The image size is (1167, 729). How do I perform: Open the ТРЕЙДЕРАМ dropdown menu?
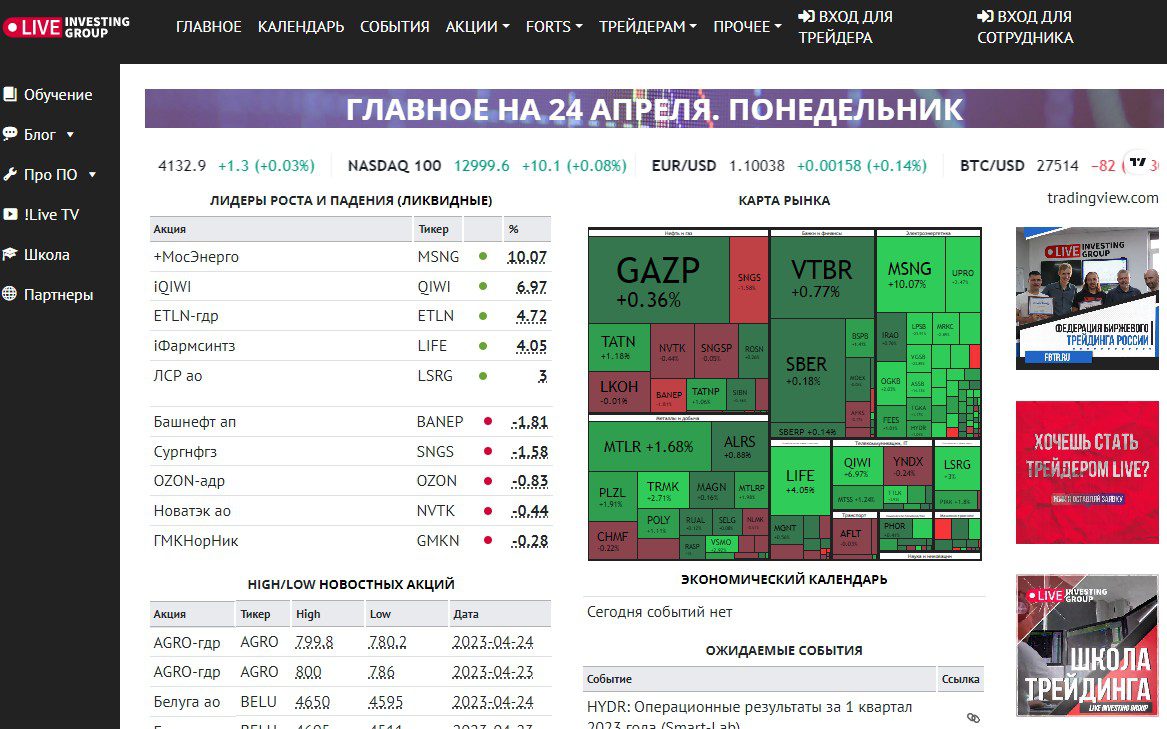point(648,27)
